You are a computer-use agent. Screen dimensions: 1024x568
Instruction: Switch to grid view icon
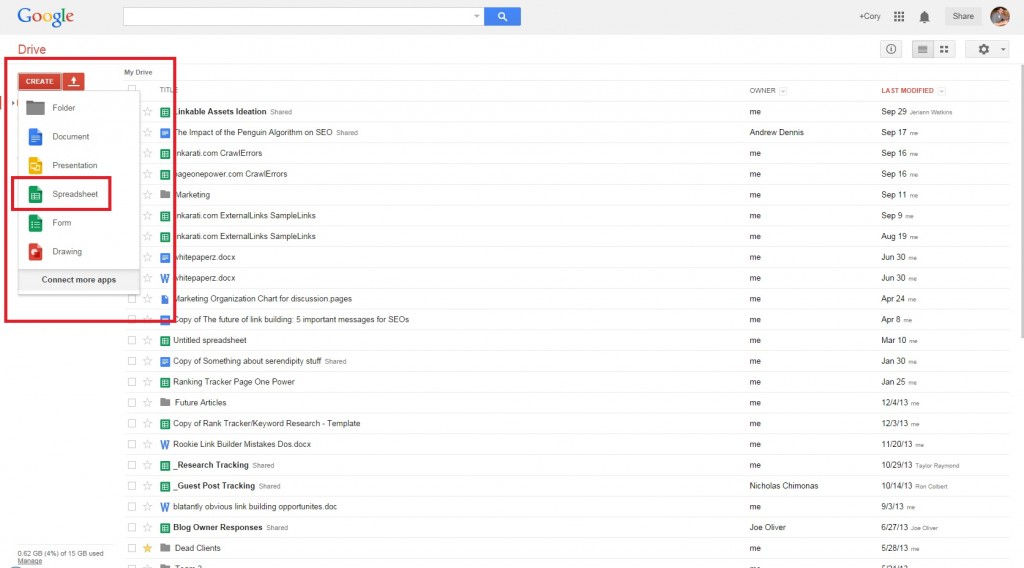tap(944, 49)
